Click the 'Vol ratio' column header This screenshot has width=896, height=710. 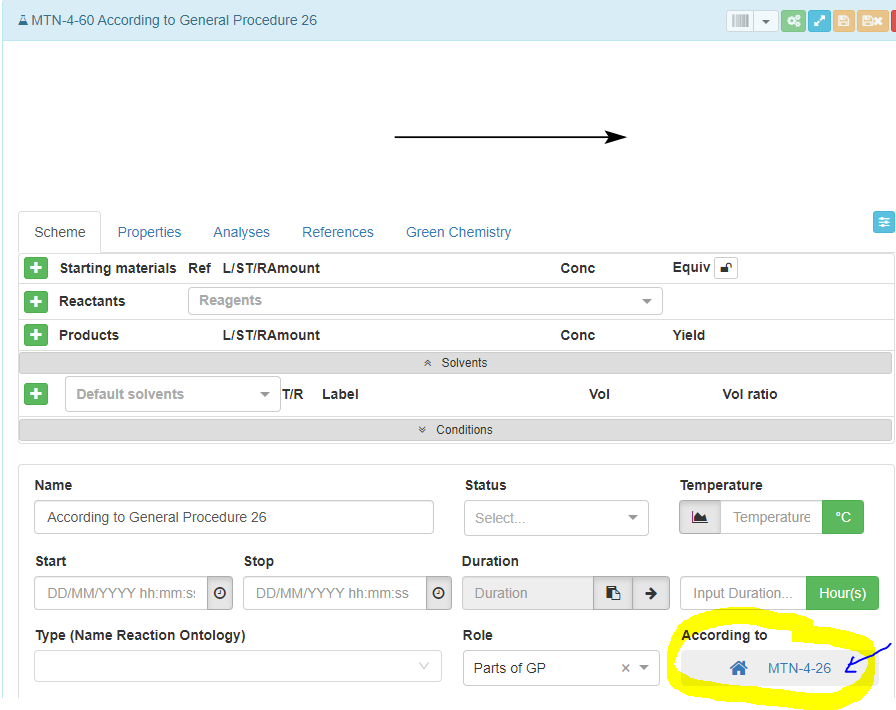click(x=750, y=394)
